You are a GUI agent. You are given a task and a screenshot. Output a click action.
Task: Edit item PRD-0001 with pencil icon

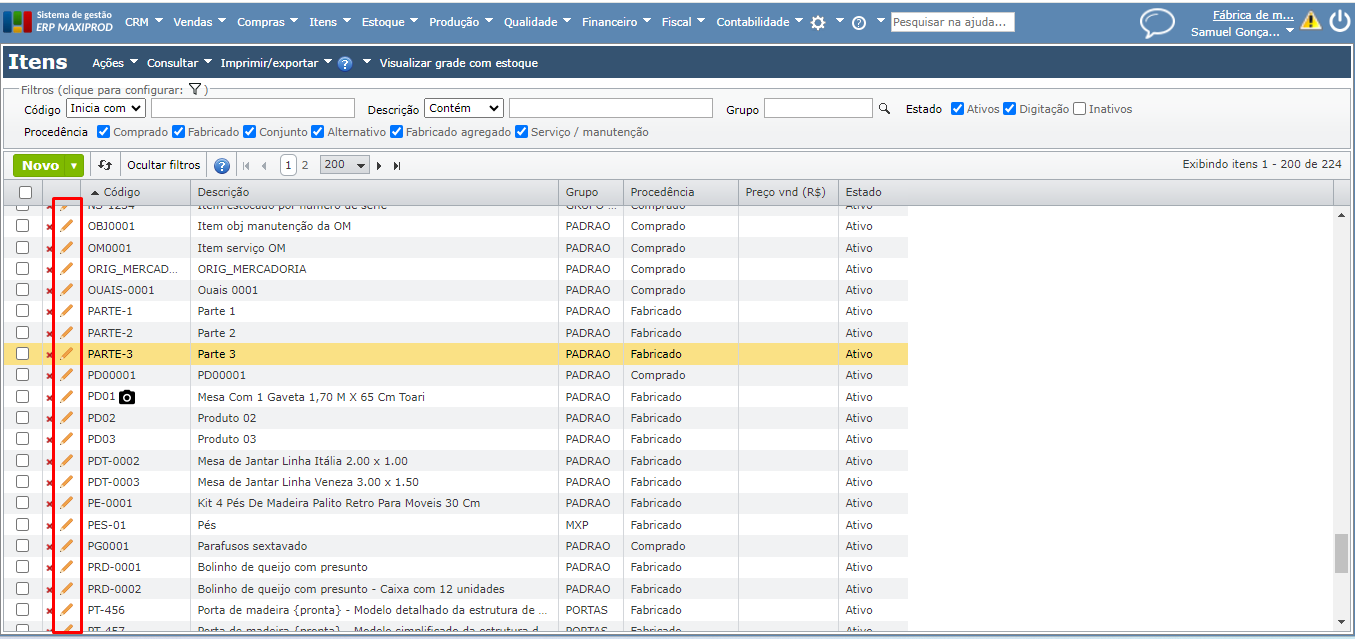tap(67, 567)
